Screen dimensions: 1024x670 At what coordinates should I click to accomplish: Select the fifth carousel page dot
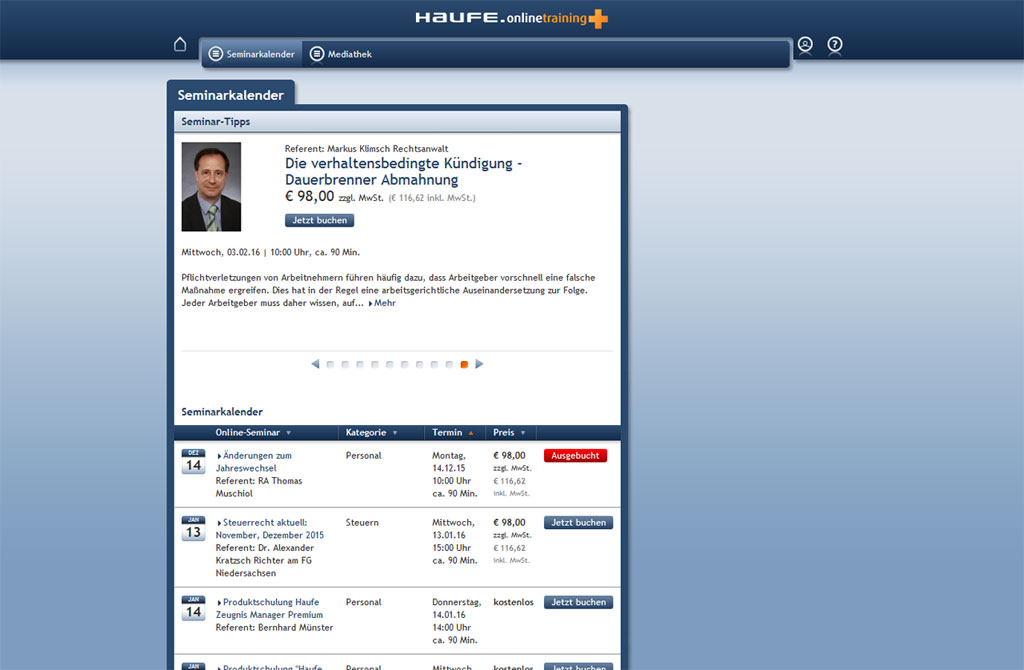pos(390,364)
